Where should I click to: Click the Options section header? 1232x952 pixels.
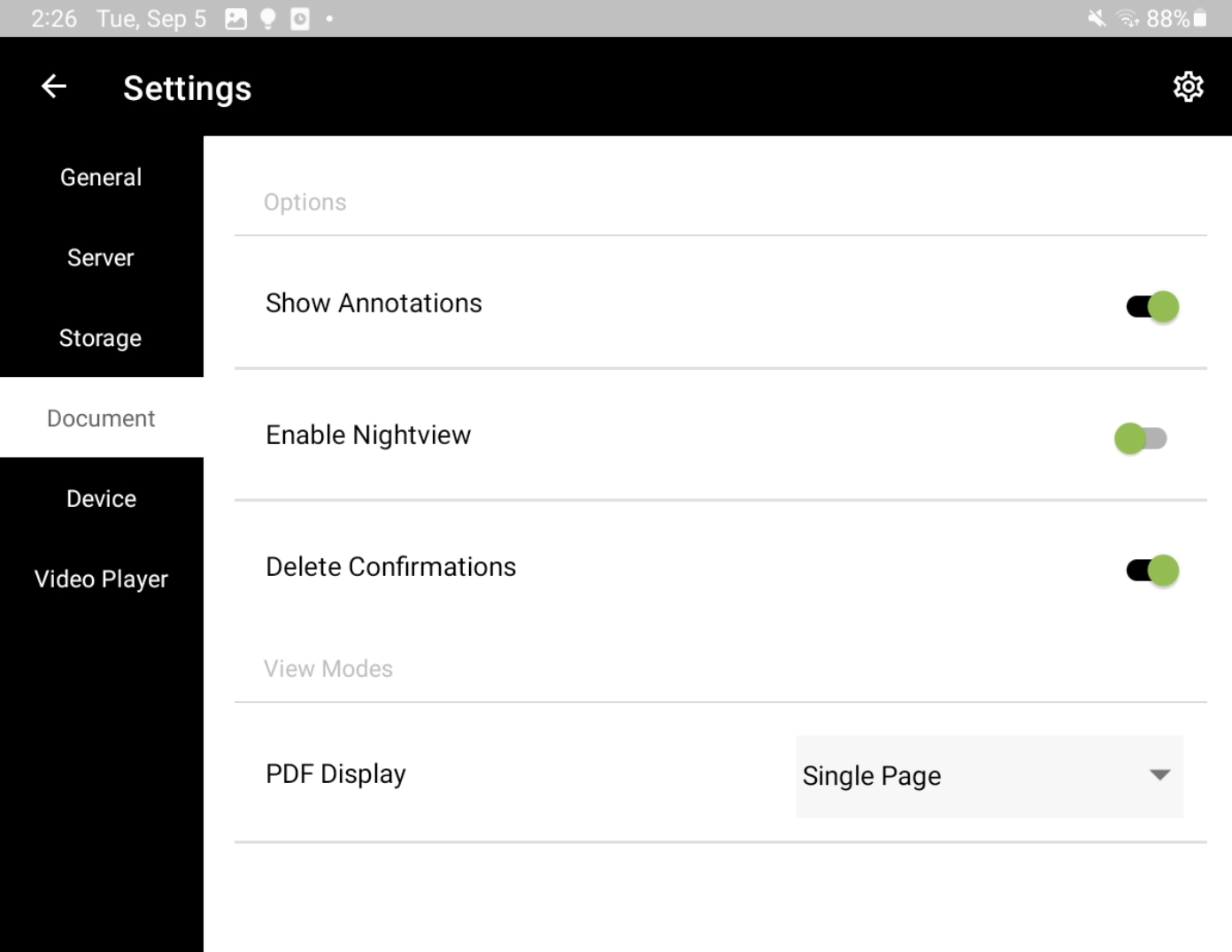(x=304, y=203)
